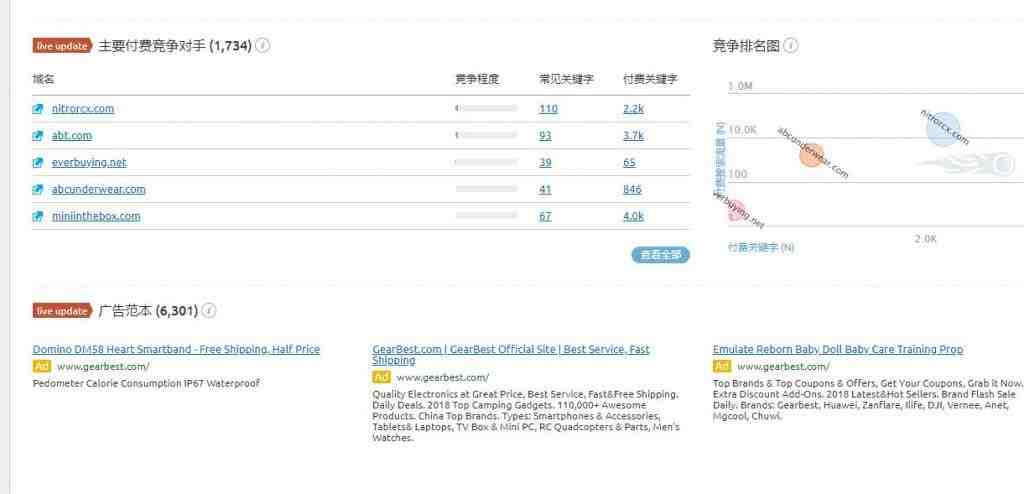Screen dimensions: 1024x494
Task: Click live update badge beside 主要付费竞争对手
Action: pyautogui.click(x=63, y=46)
